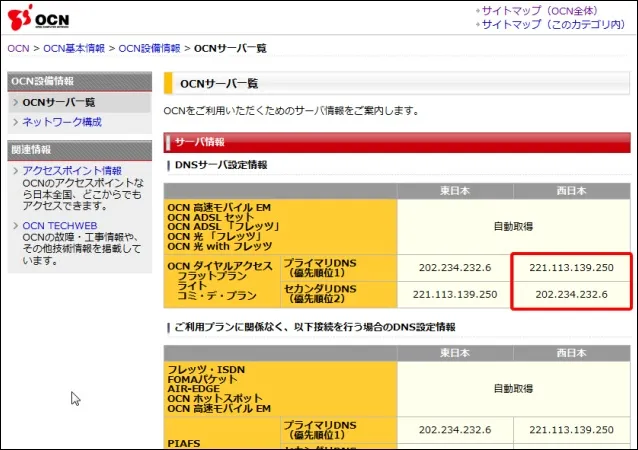Click 221.113.139.250 primary cell in second table
The image size is (638, 450).
click(x=572, y=430)
